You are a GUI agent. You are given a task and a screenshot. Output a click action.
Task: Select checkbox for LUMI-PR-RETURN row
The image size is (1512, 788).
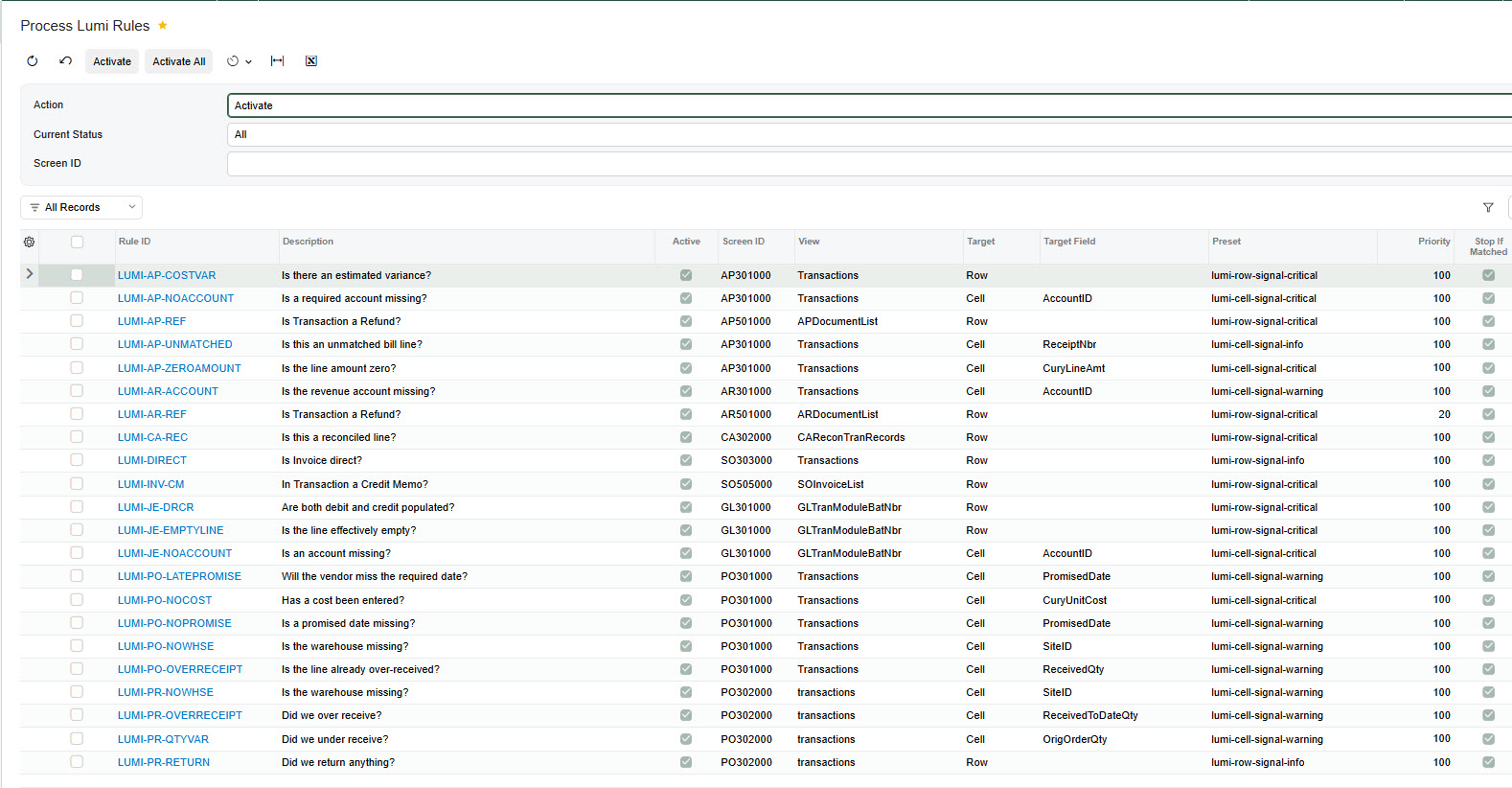(77, 762)
